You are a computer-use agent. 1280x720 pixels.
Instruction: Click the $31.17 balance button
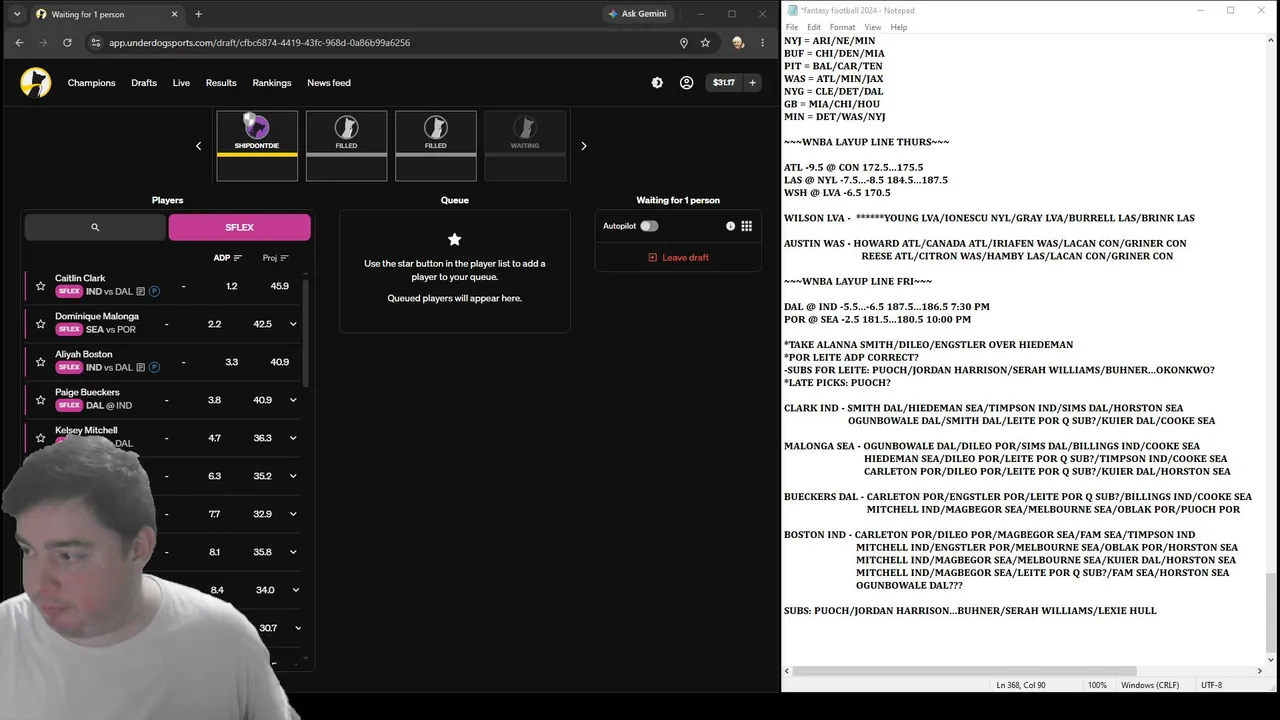[x=724, y=83]
